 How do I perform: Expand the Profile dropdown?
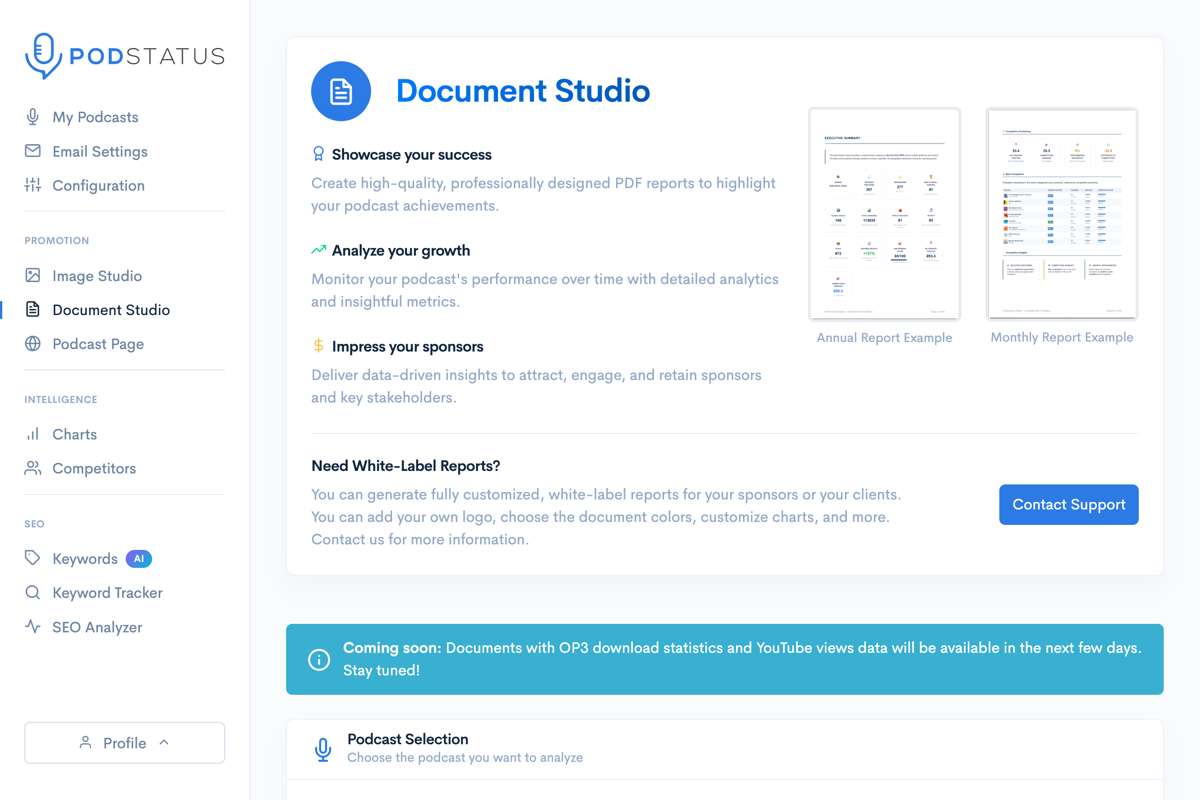pos(162,743)
